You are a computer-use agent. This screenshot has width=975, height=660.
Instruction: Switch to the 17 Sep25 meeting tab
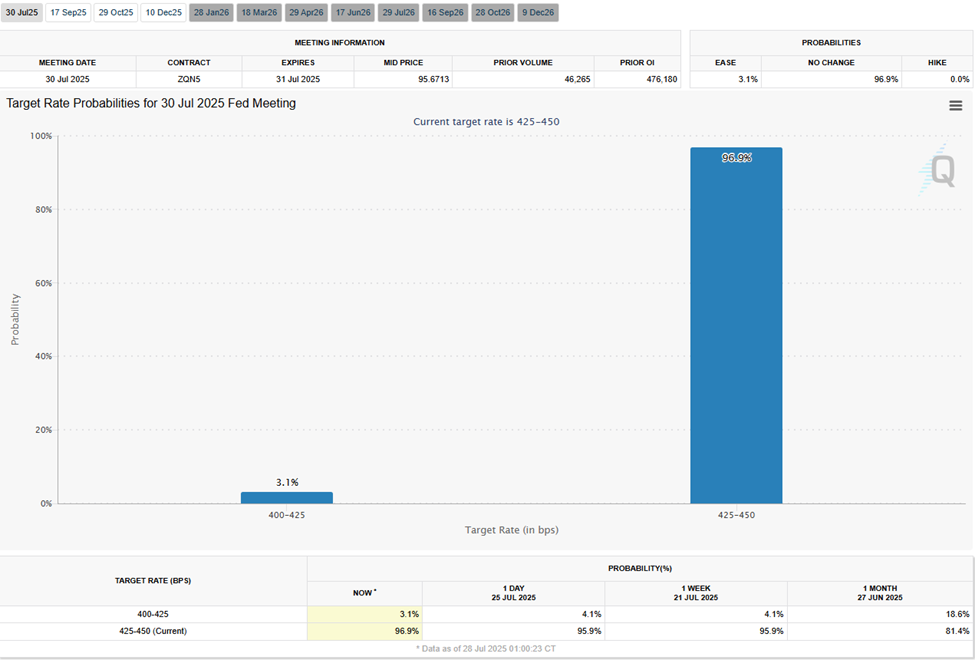click(68, 12)
